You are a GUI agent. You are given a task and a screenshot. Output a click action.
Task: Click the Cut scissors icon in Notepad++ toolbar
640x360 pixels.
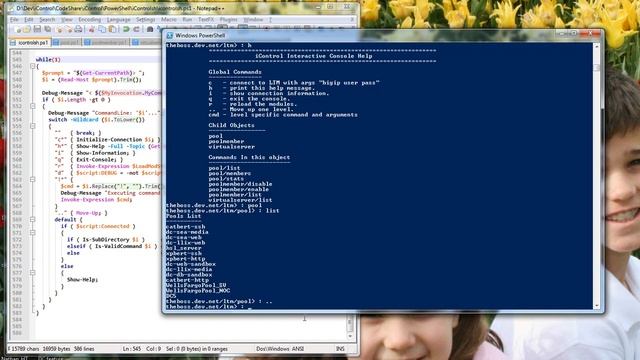tap(92, 29)
